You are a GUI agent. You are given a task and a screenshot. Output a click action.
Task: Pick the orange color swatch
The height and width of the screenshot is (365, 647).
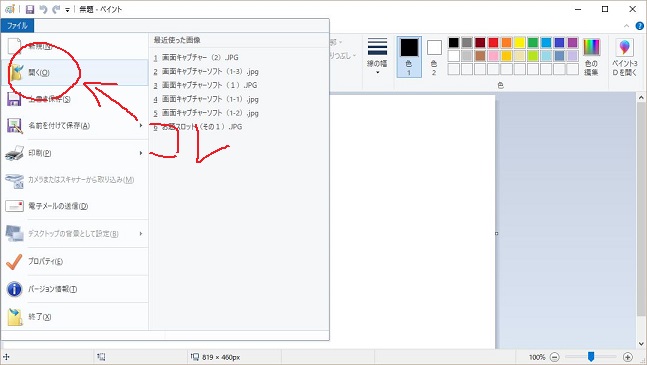(x=506, y=42)
